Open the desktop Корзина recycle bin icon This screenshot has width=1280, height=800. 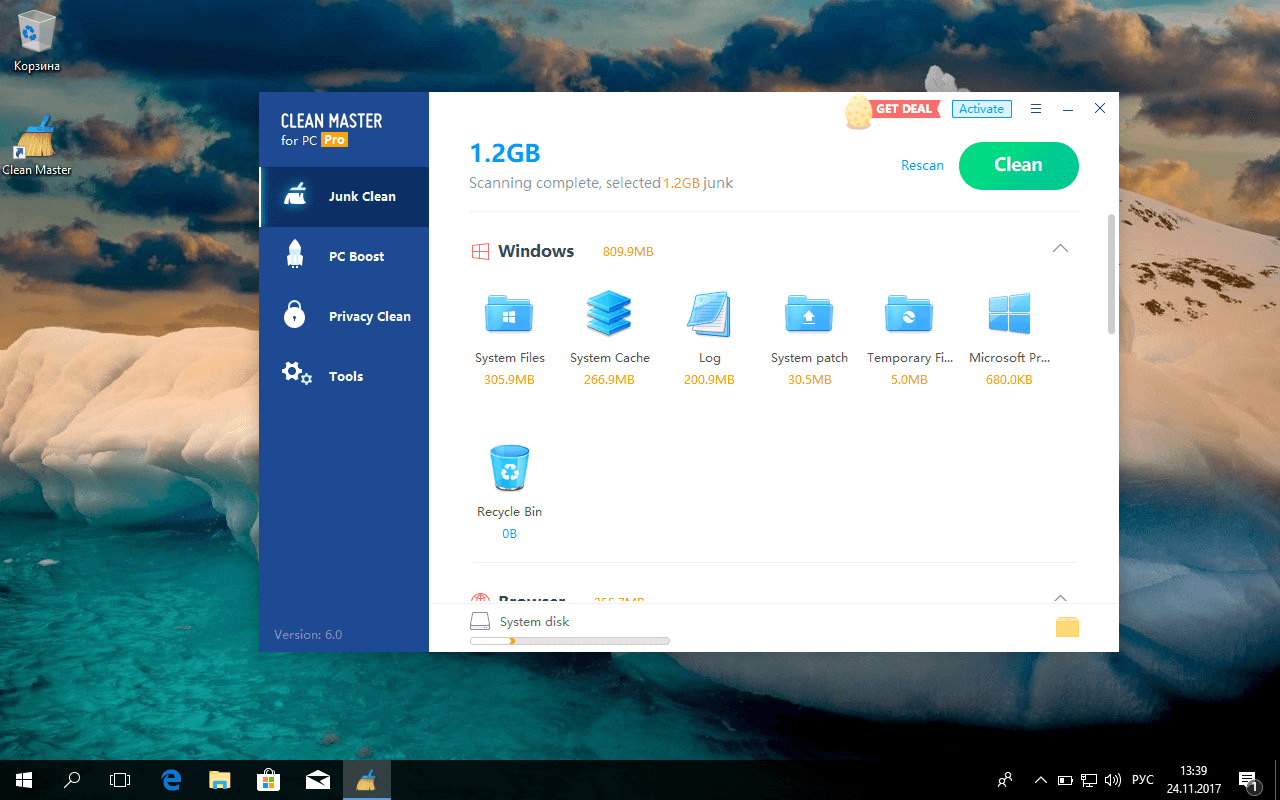pyautogui.click(x=37, y=32)
